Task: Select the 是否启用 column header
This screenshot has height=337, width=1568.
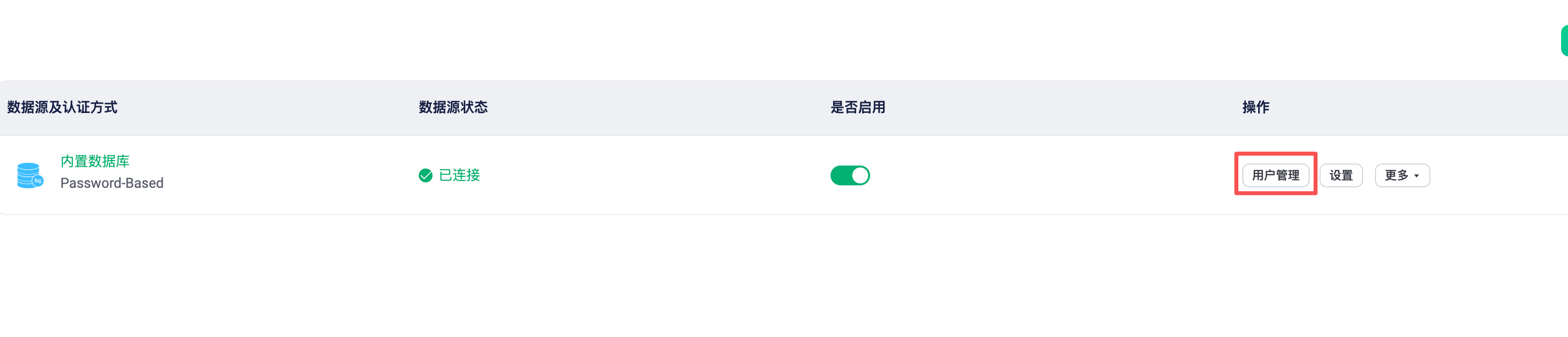Action: (x=858, y=108)
